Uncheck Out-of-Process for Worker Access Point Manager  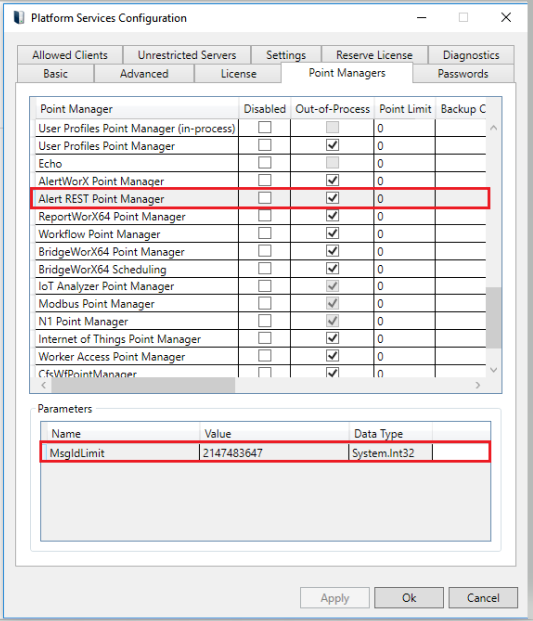332,355
